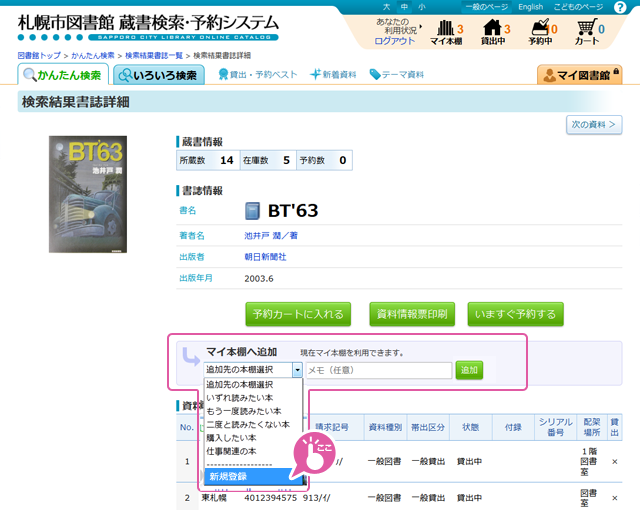Screen dimensions: 640x510
Task: Click the 状態 column header
Action: 471,427
